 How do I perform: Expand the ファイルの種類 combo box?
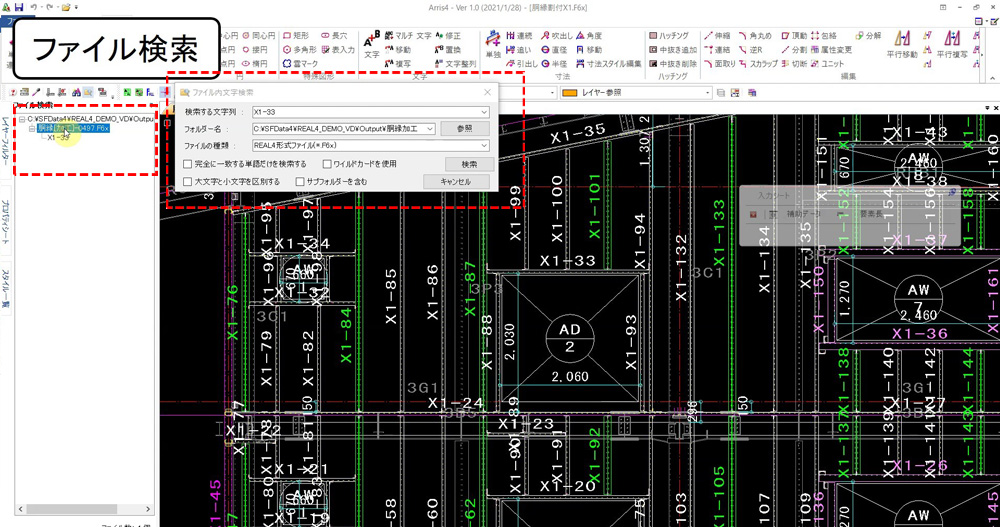[x=484, y=145]
